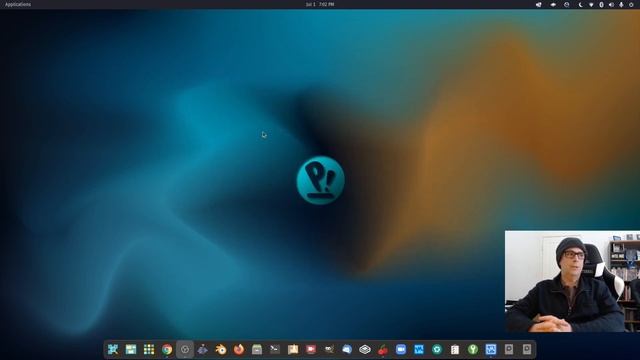
Task: Open the volume speaker indicator
Action: (611, 4)
